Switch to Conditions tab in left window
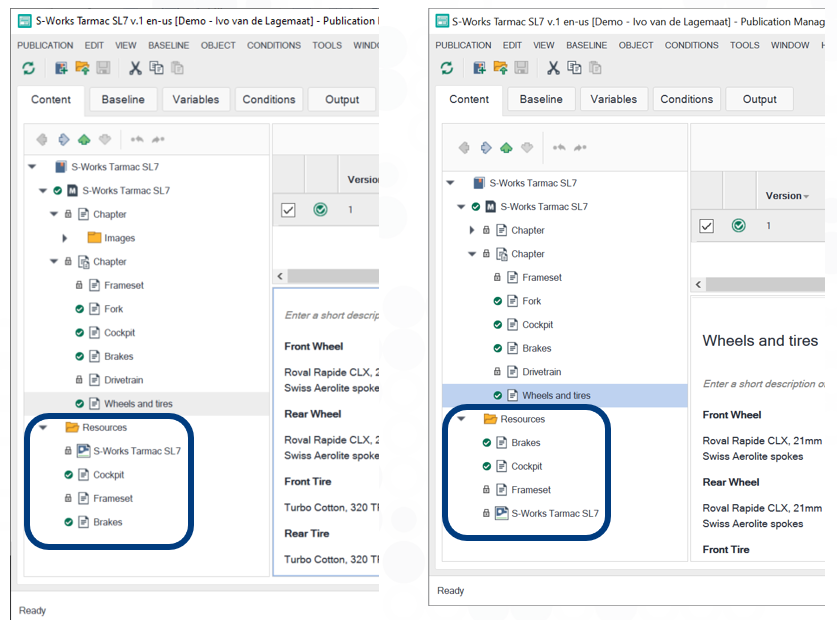Viewport: 837px width, 620px height. [x=269, y=99]
